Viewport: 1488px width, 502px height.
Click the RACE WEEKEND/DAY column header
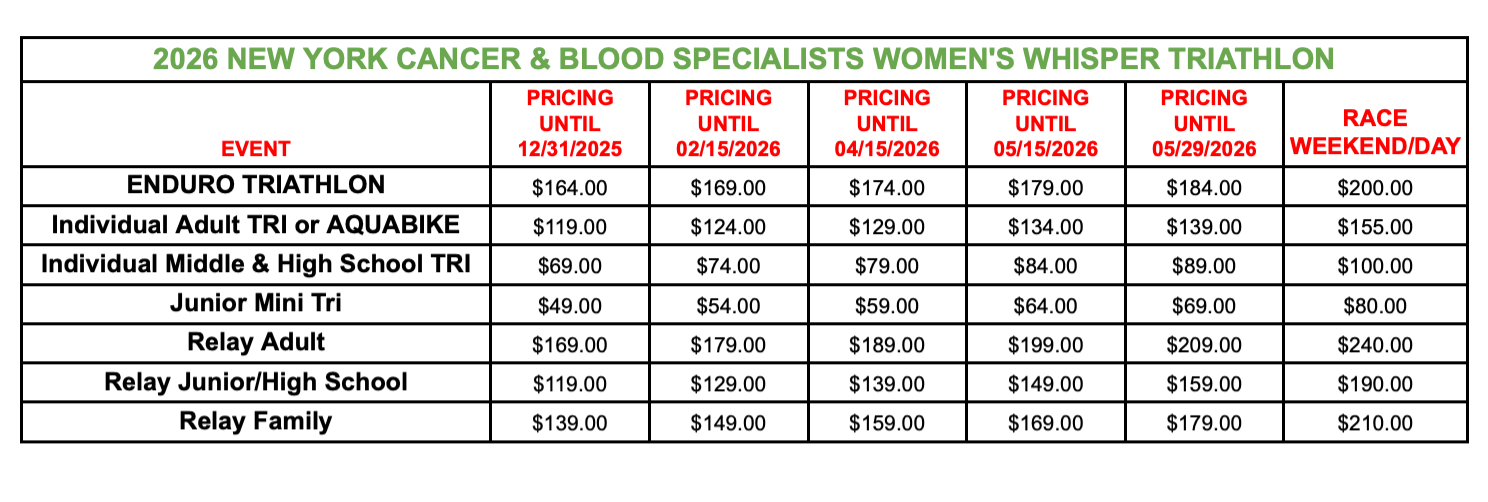[x=1375, y=133]
